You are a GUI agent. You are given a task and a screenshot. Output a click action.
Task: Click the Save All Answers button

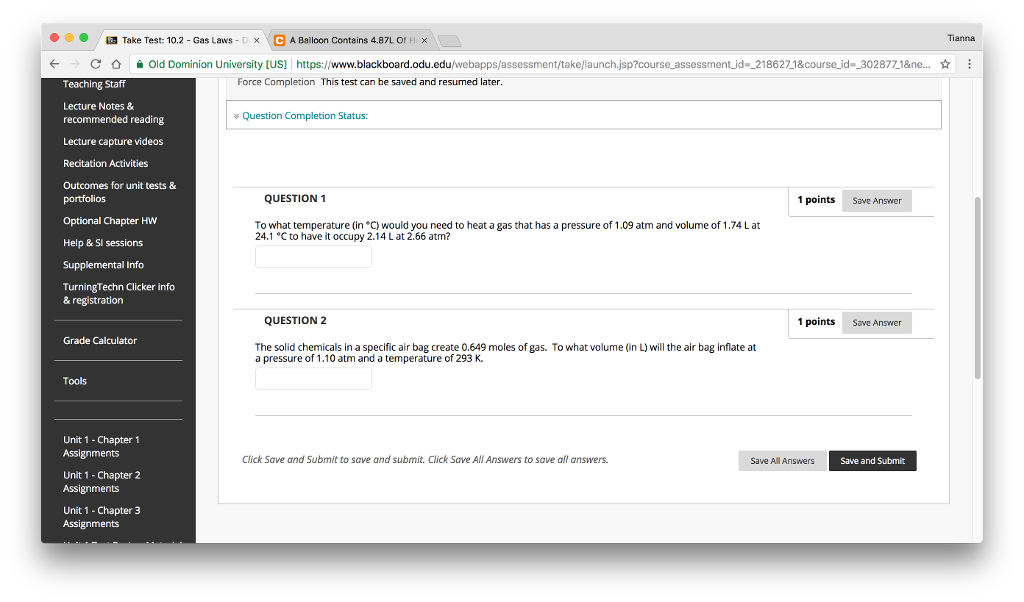[782, 461]
